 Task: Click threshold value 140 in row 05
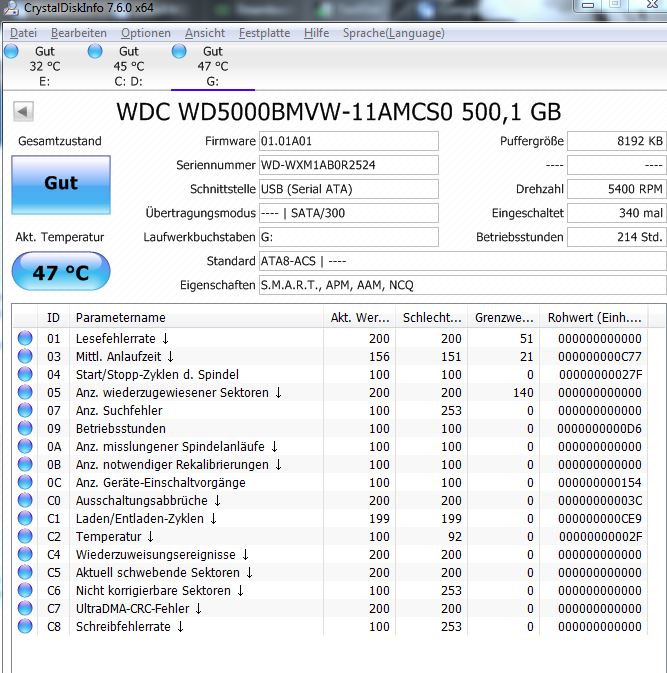click(x=523, y=393)
